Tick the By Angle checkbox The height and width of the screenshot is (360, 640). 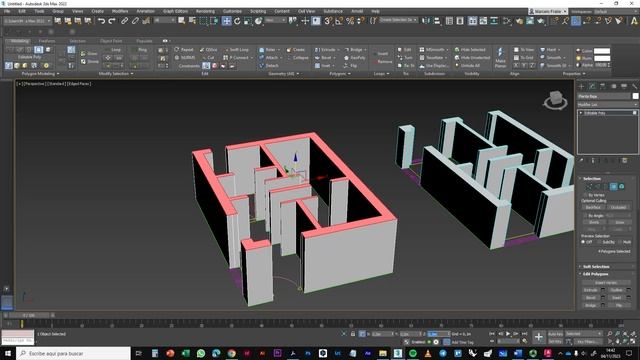585,215
